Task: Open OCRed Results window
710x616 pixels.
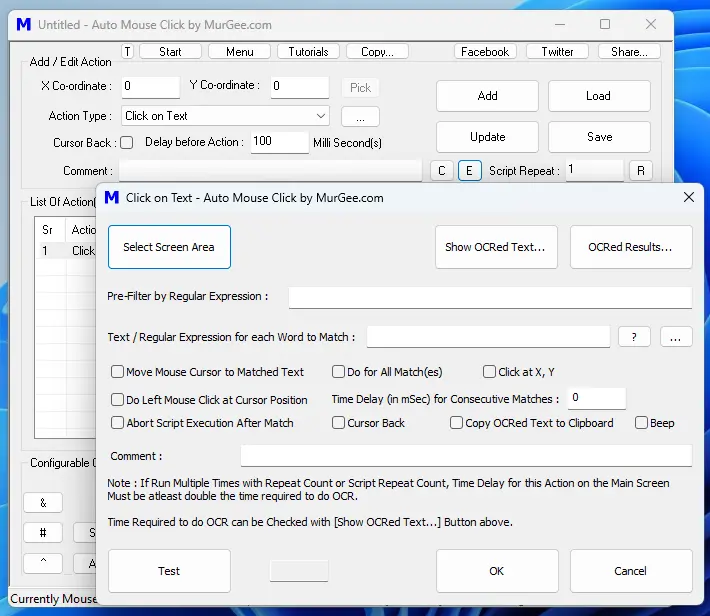Action: pyautogui.click(x=631, y=247)
